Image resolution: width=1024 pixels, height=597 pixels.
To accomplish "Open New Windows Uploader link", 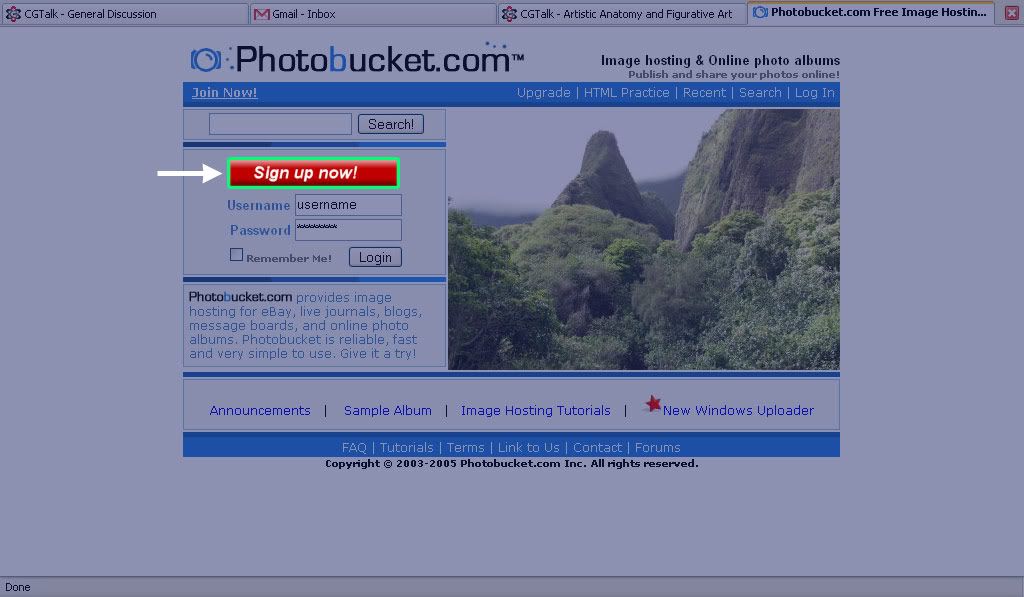I will pyautogui.click(x=738, y=411).
